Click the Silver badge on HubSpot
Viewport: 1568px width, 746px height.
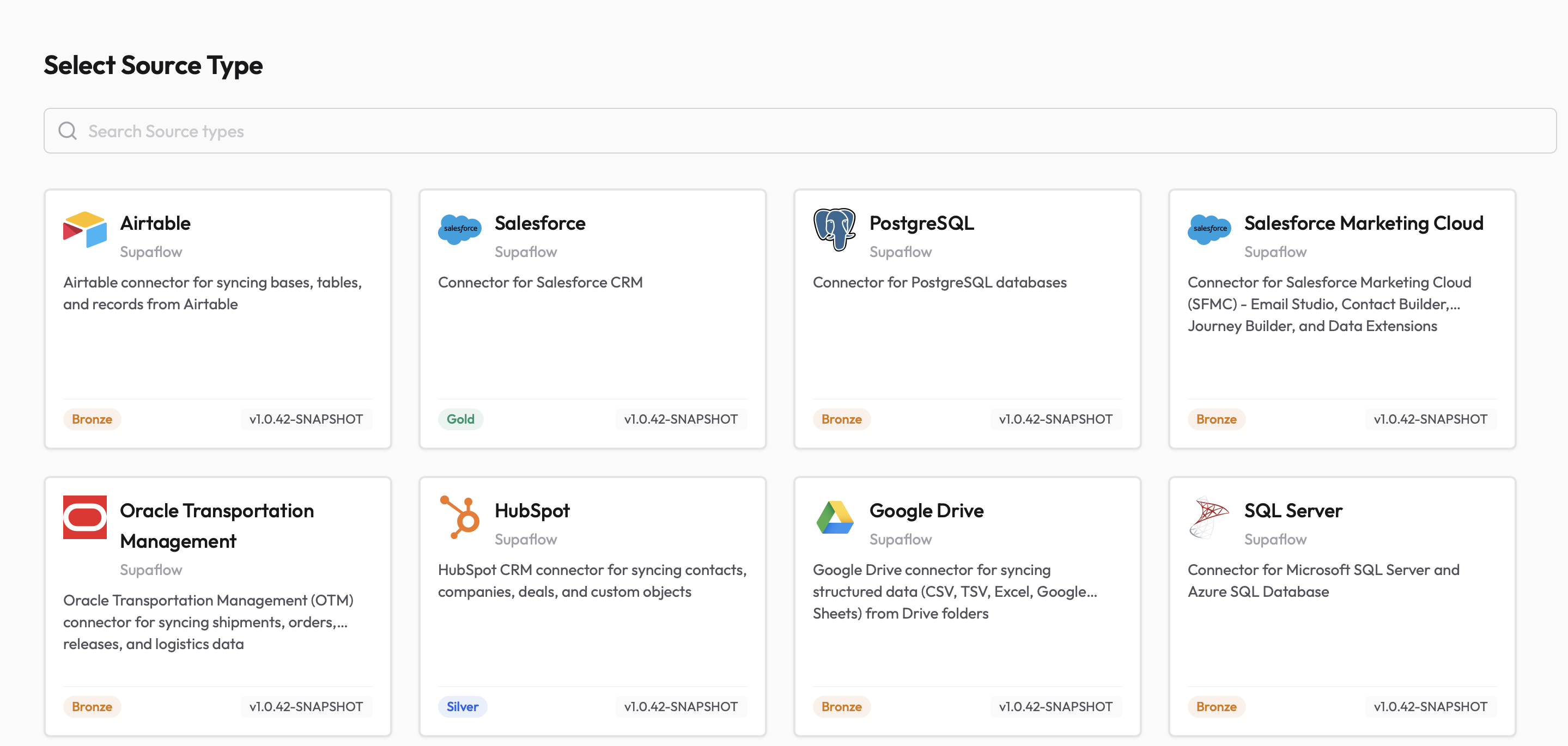click(462, 706)
